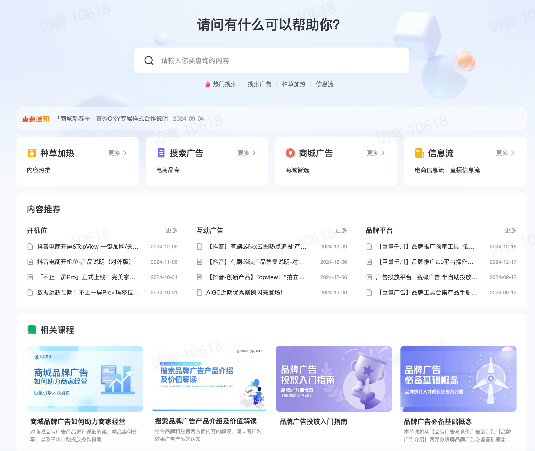Click the document icon of the Topview article row
535x451 pixels.
point(200,277)
